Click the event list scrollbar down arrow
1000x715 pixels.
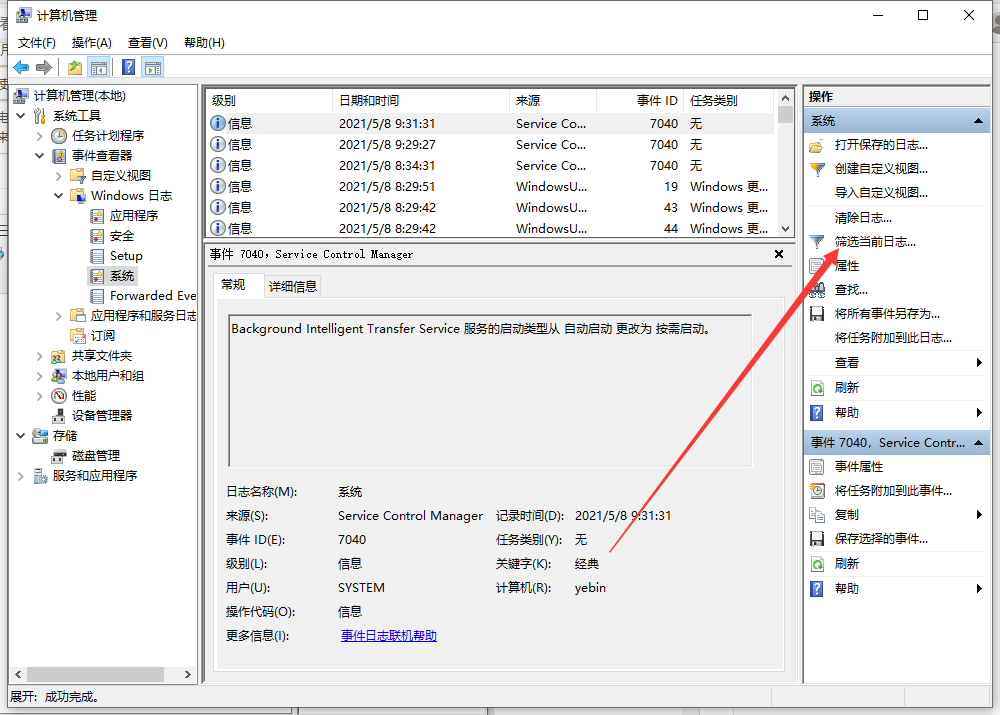(x=786, y=228)
